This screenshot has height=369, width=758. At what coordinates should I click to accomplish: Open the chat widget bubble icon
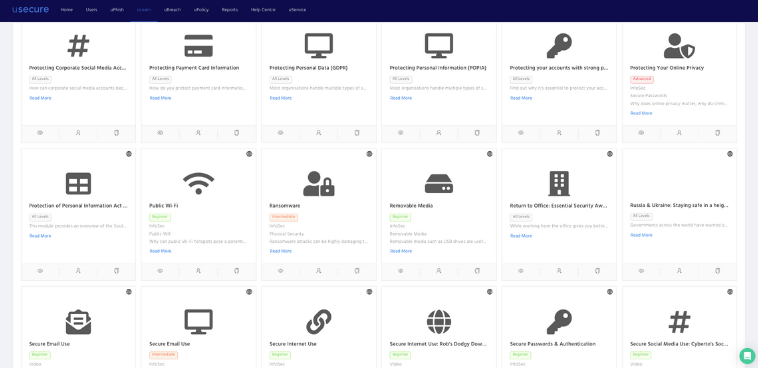(747, 356)
